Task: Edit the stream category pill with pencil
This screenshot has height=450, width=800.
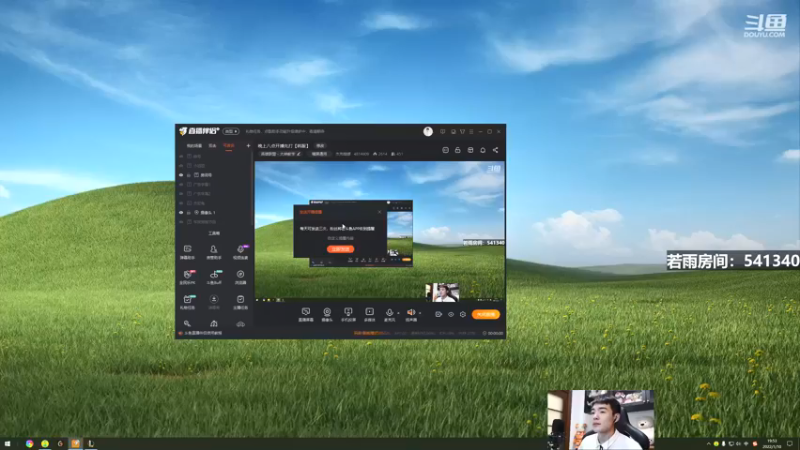Action: pos(281,154)
